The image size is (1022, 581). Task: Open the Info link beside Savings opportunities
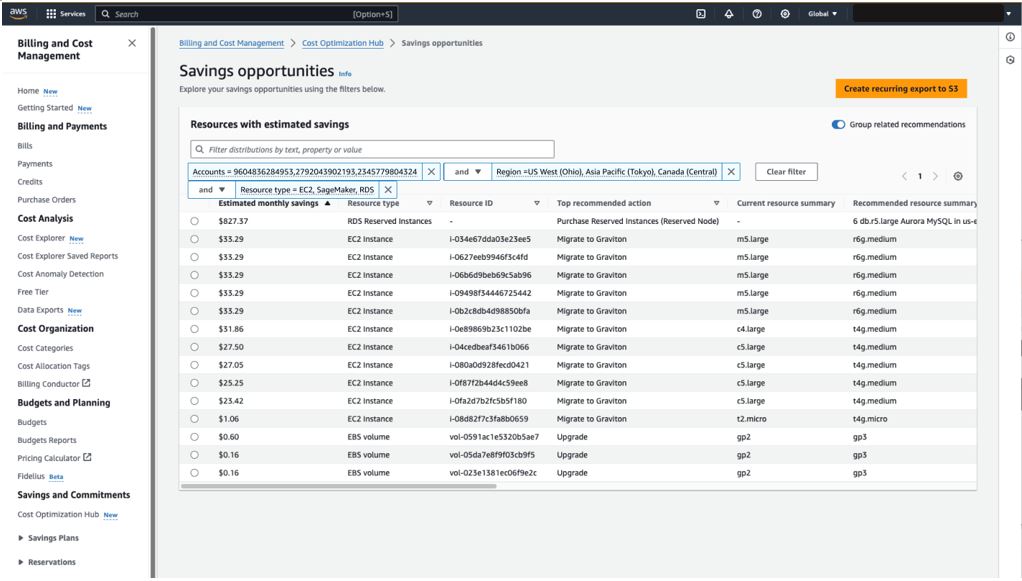point(345,74)
